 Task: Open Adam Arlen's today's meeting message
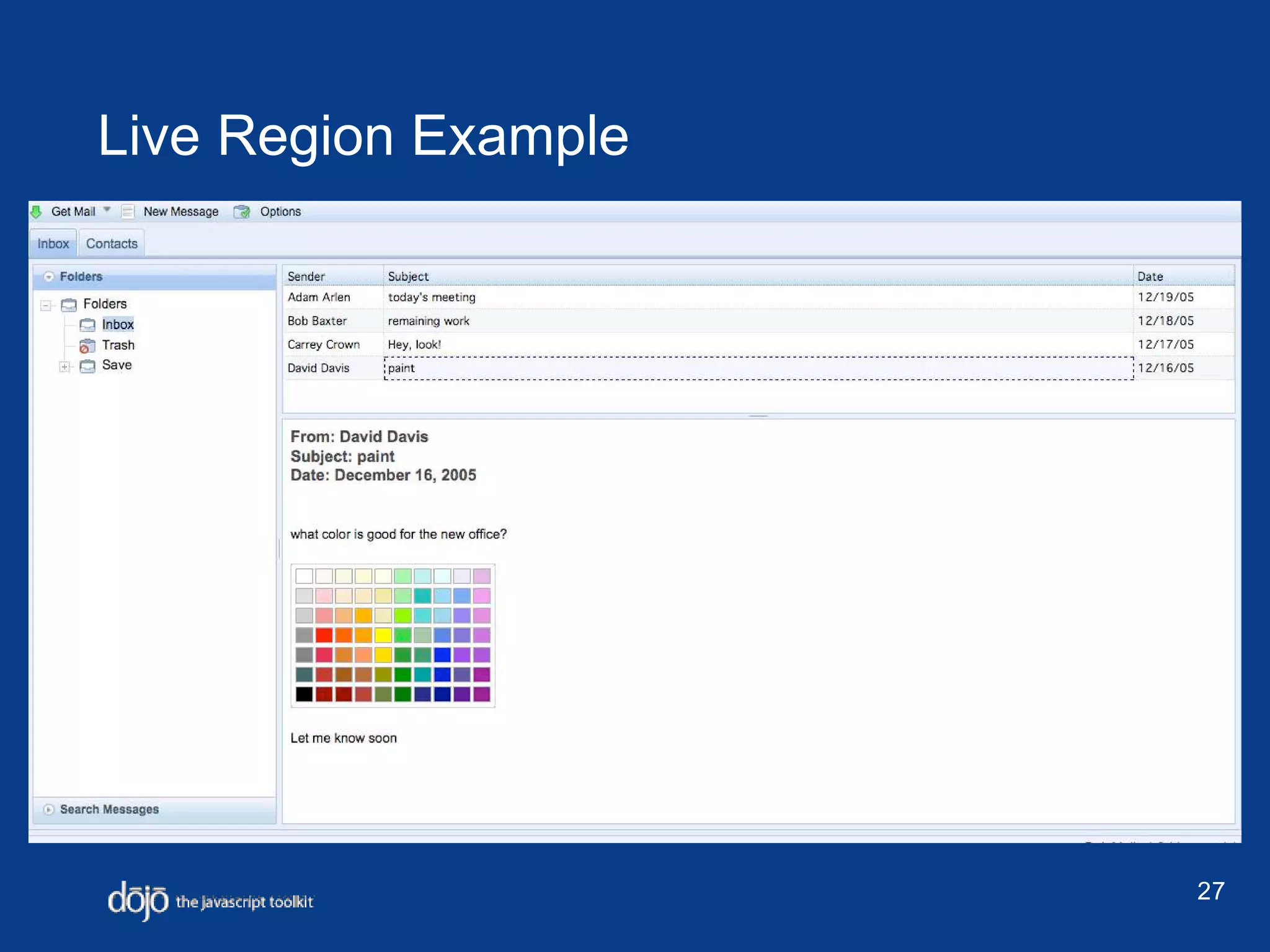click(x=432, y=297)
